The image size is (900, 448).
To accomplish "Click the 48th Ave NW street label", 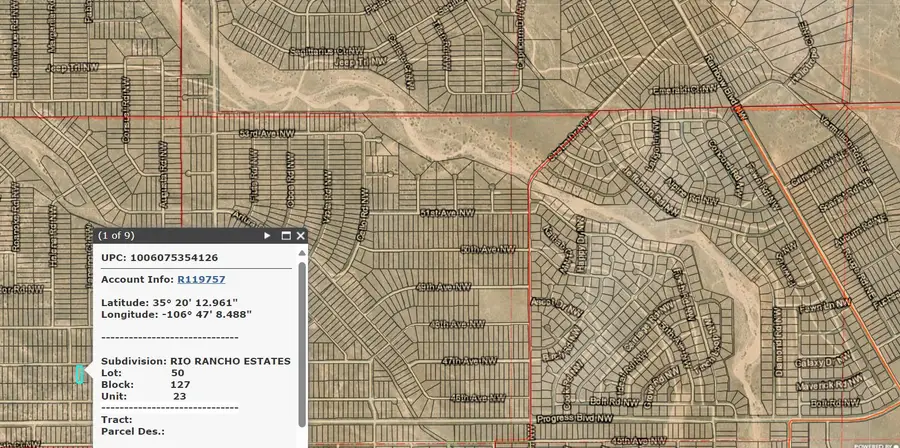I will point(457,324).
